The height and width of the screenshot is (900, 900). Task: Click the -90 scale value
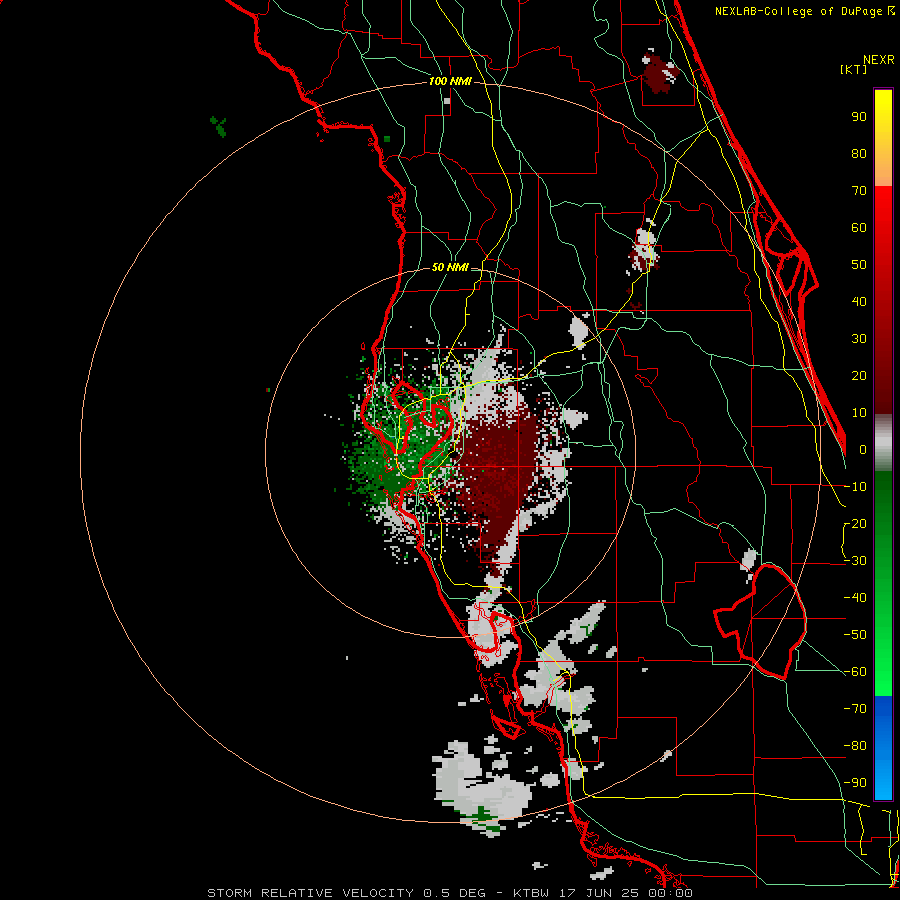tap(856, 783)
